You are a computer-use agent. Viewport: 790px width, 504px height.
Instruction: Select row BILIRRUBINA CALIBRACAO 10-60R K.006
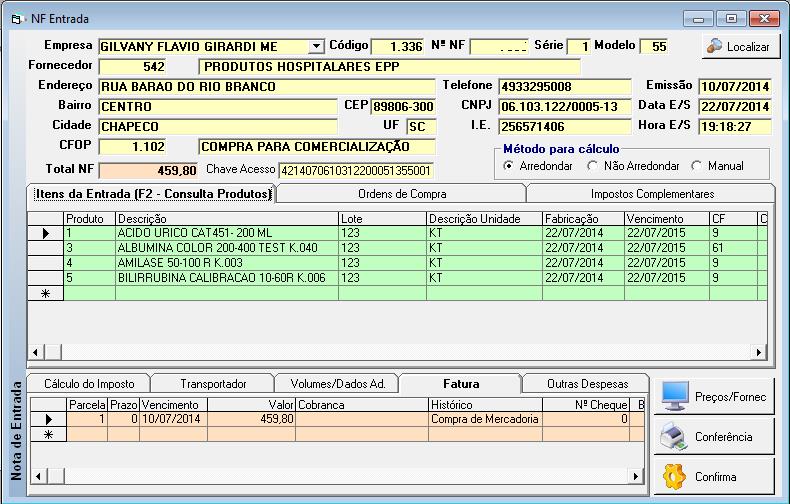tap(397, 278)
